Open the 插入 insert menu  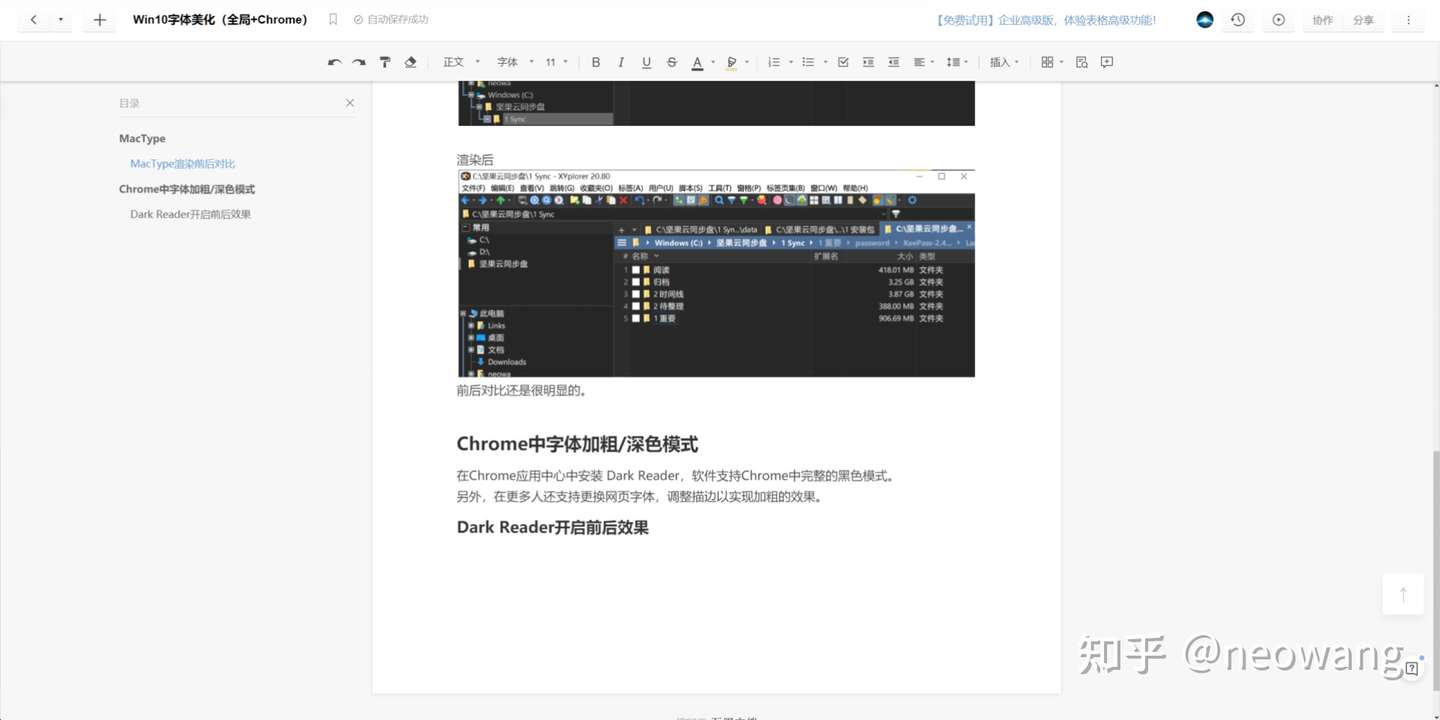coord(1003,62)
